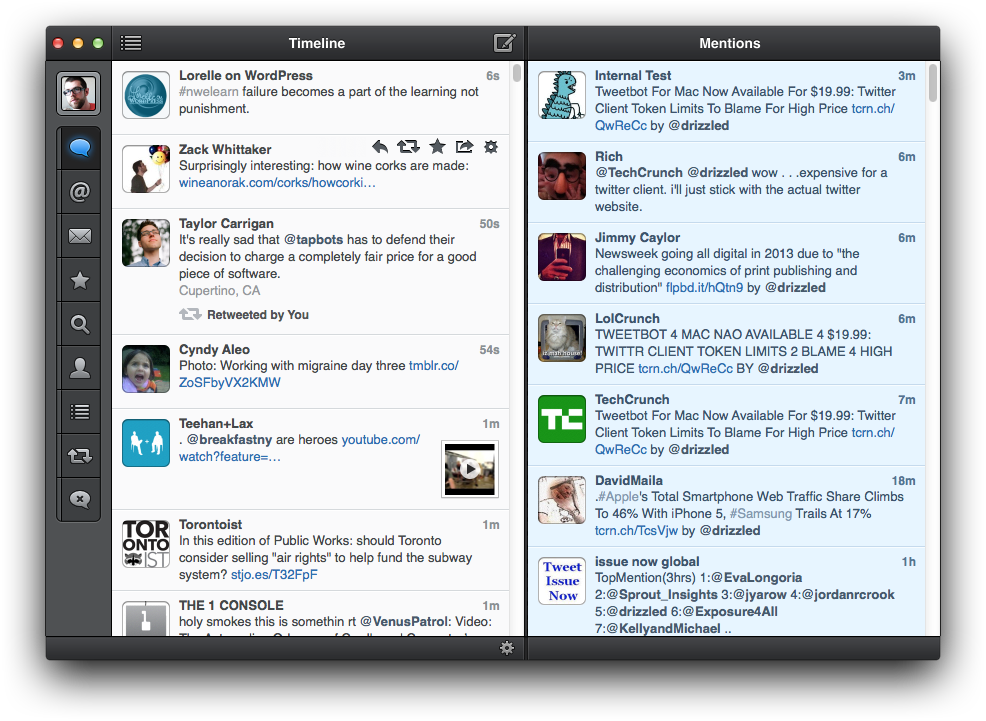The width and height of the screenshot is (986, 721).
Task: Retweet Zack Whittaker's tweet
Action: 408,147
